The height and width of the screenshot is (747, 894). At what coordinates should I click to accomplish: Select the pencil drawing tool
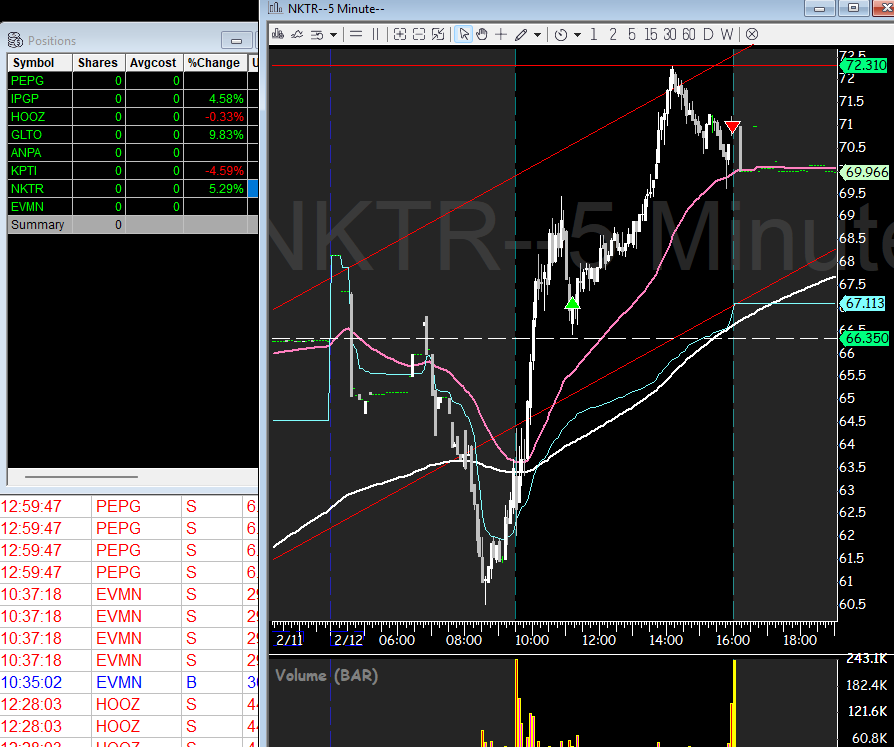pyautogui.click(x=521, y=35)
